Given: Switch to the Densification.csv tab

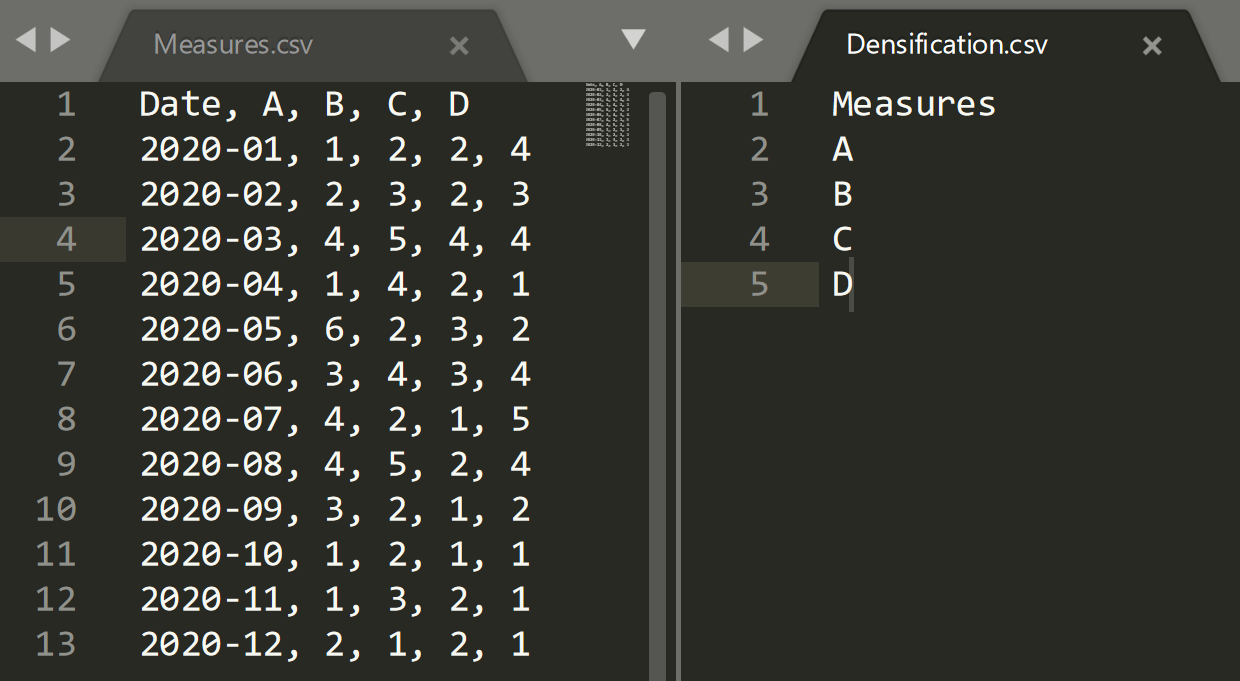Looking at the screenshot, I should tap(946, 45).
